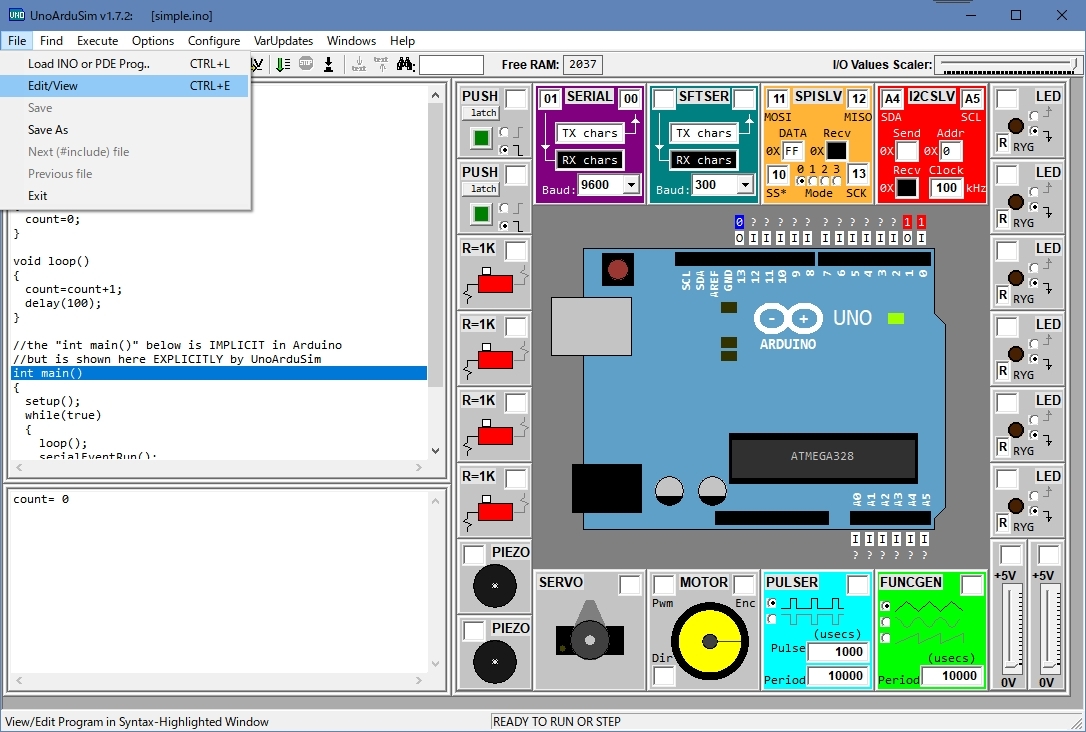Click the binoculars Find icon

tap(404, 64)
